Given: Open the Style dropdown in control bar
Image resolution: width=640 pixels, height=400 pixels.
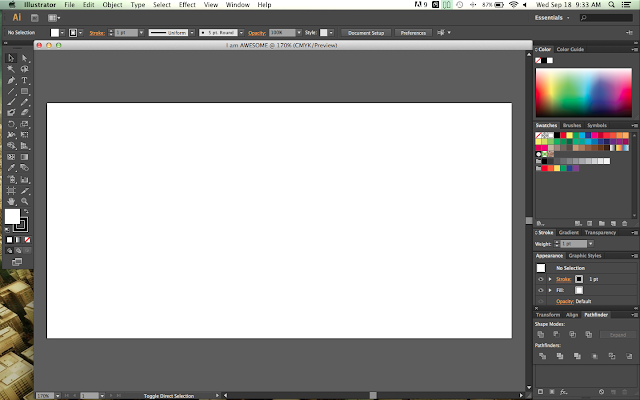Looking at the screenshot, I should pos(331,33).
